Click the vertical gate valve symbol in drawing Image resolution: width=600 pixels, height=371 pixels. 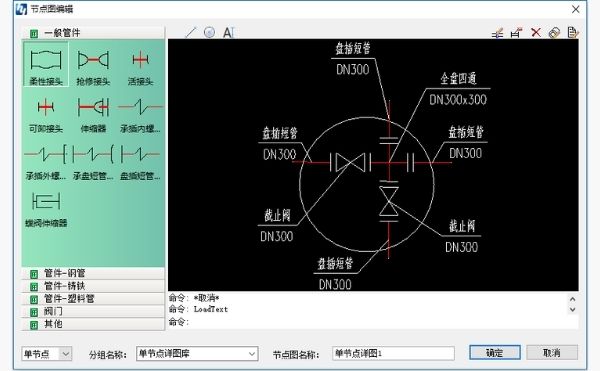click(388, 201)
